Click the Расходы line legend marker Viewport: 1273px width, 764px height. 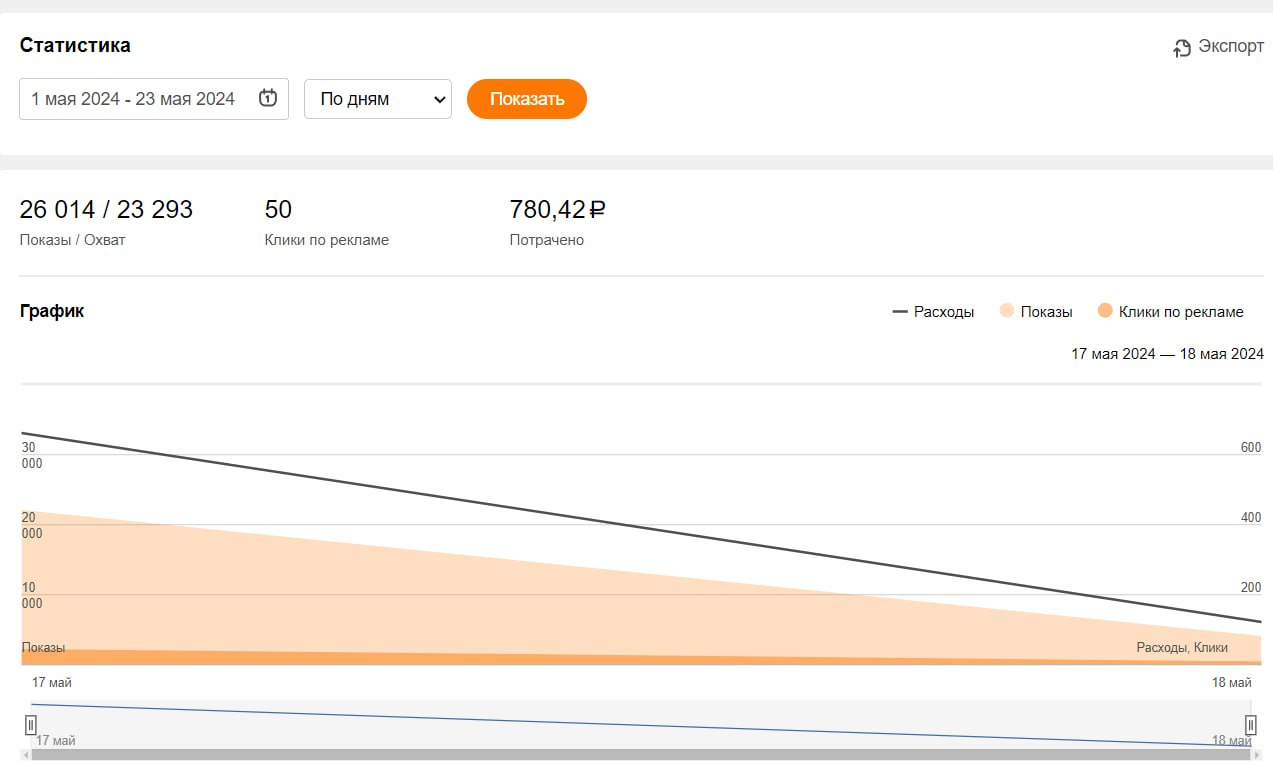coord(900,312)
